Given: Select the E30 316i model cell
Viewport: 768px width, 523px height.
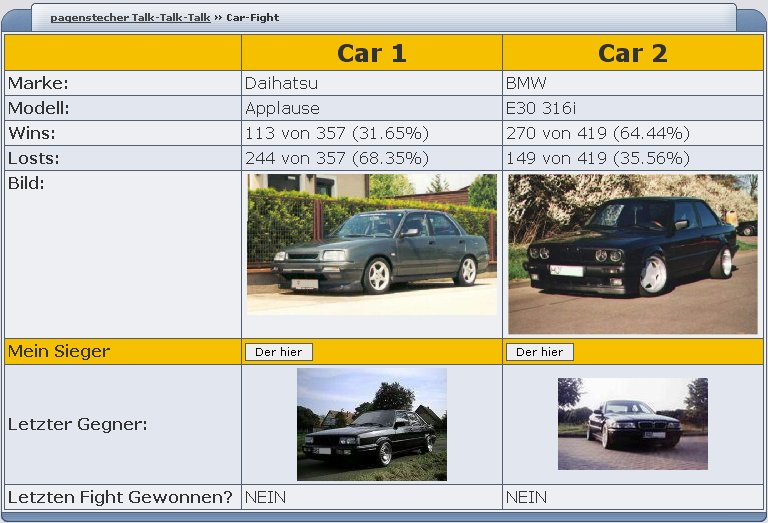Looking at the screenshot, I should pyautogui.click(x=633, y=108).
